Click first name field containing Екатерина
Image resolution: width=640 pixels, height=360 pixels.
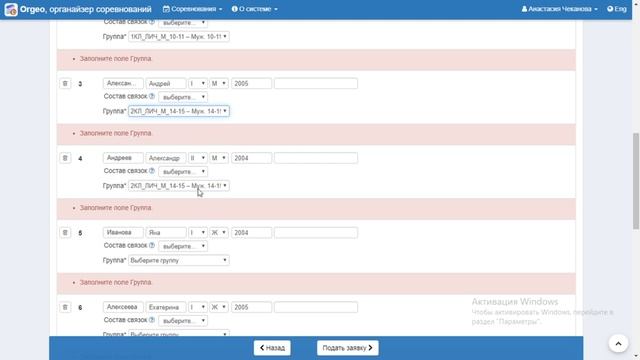(x=166, y=307)
